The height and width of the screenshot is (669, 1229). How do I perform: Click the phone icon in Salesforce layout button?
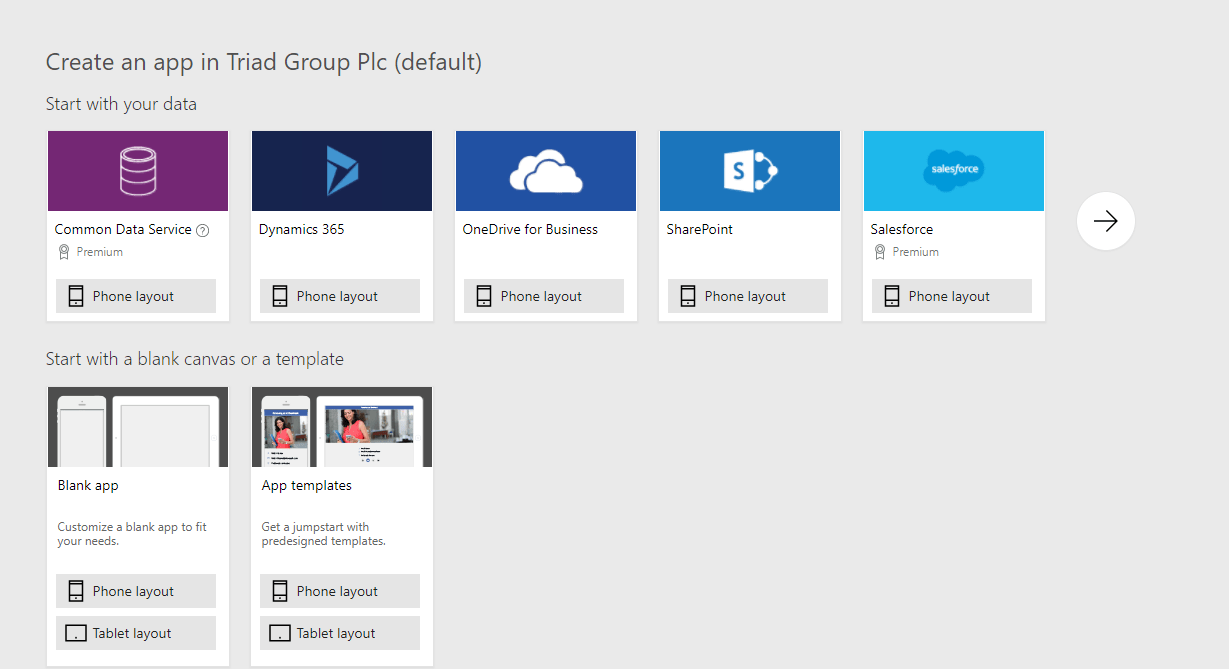coord(892,296)
